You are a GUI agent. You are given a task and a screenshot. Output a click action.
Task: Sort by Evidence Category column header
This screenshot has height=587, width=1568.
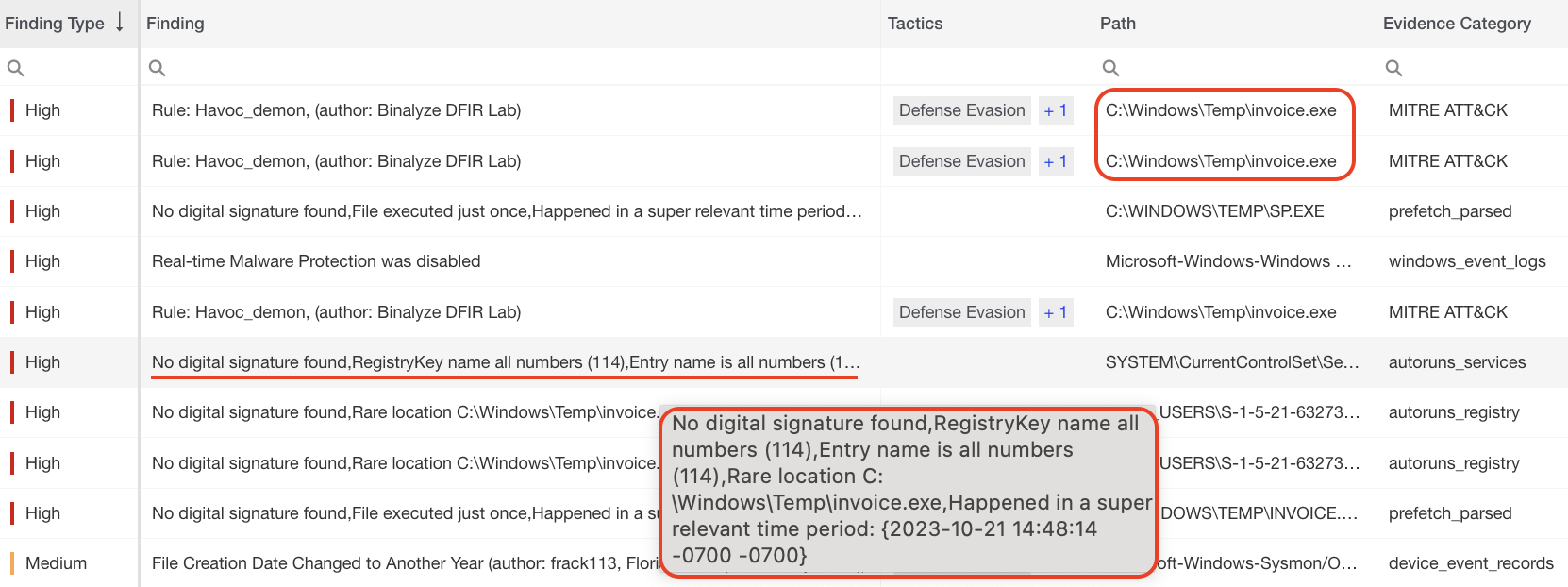click(1456, 24)
